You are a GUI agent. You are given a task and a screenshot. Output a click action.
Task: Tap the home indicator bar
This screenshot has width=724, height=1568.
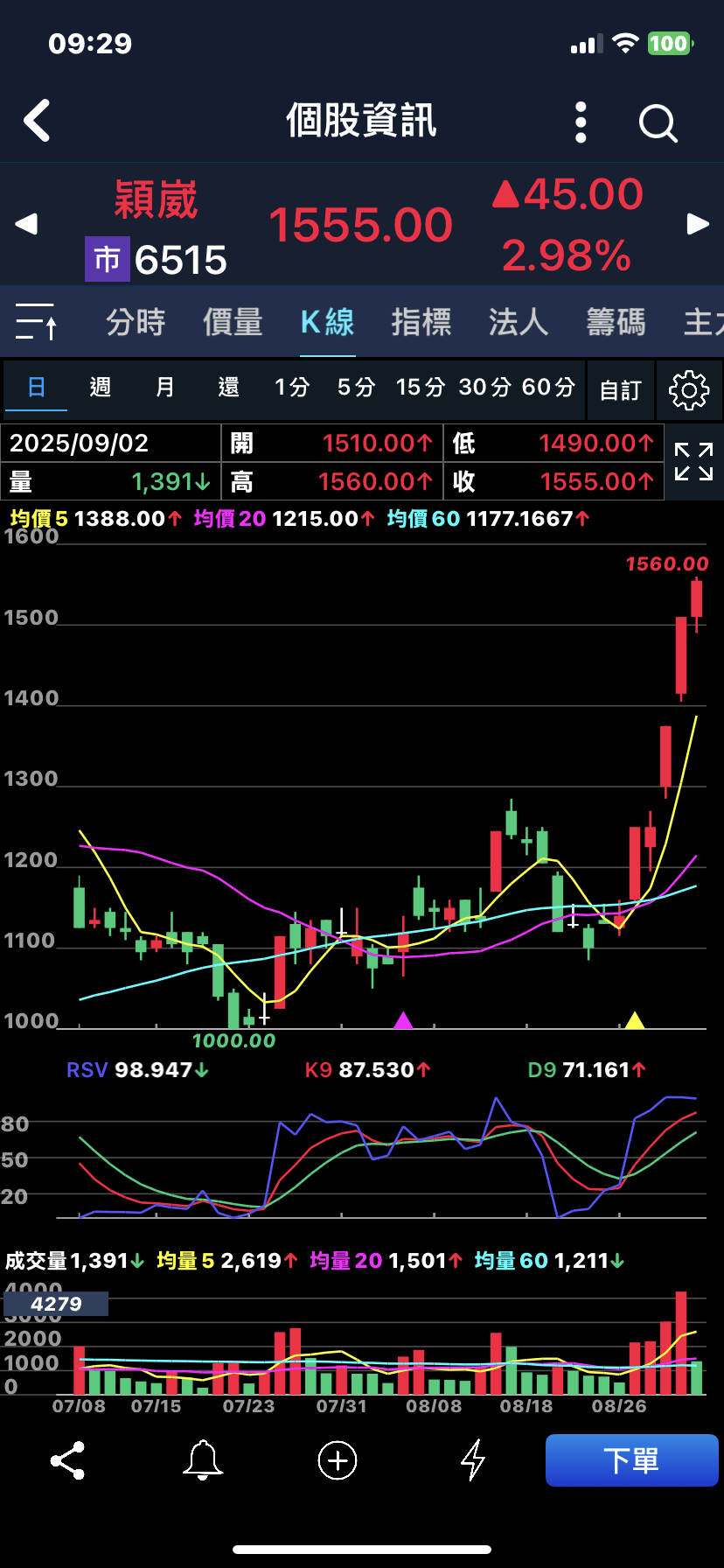[x=362, y=1550]
